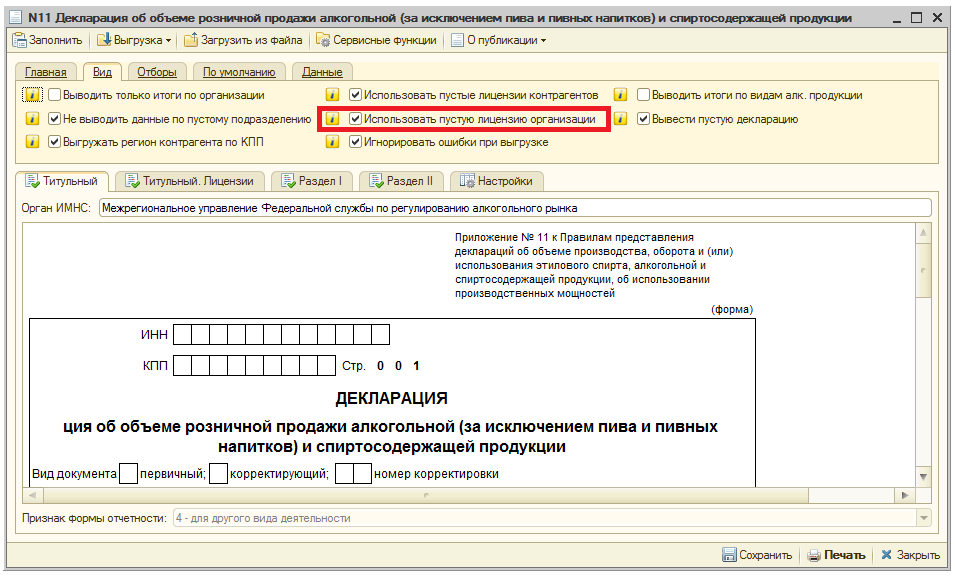This screenshot has width=955, height=577.
Task: Click the Сервисные функции gear icon
Action: click(322, 42)
